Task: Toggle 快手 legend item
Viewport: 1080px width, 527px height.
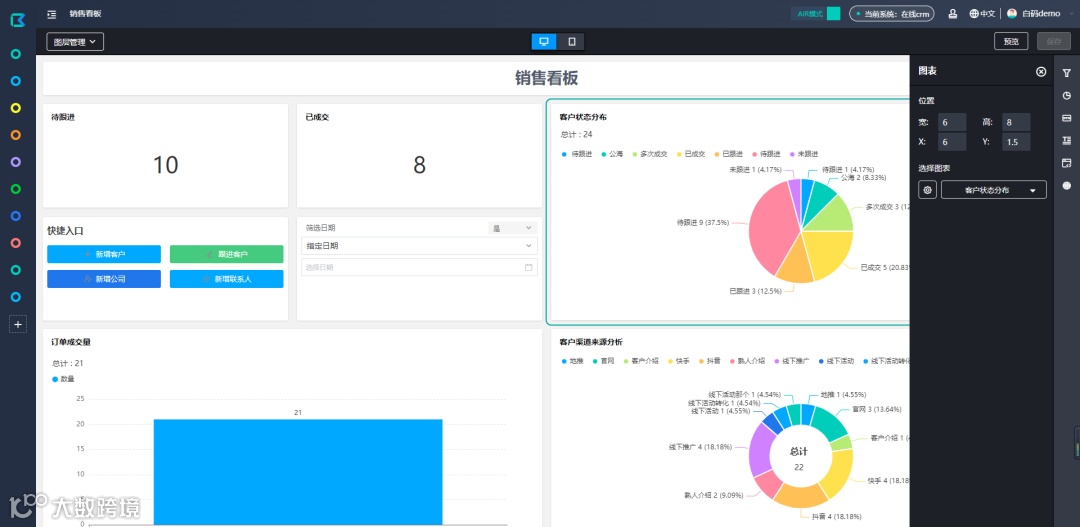Action: [x=678, y=361]
